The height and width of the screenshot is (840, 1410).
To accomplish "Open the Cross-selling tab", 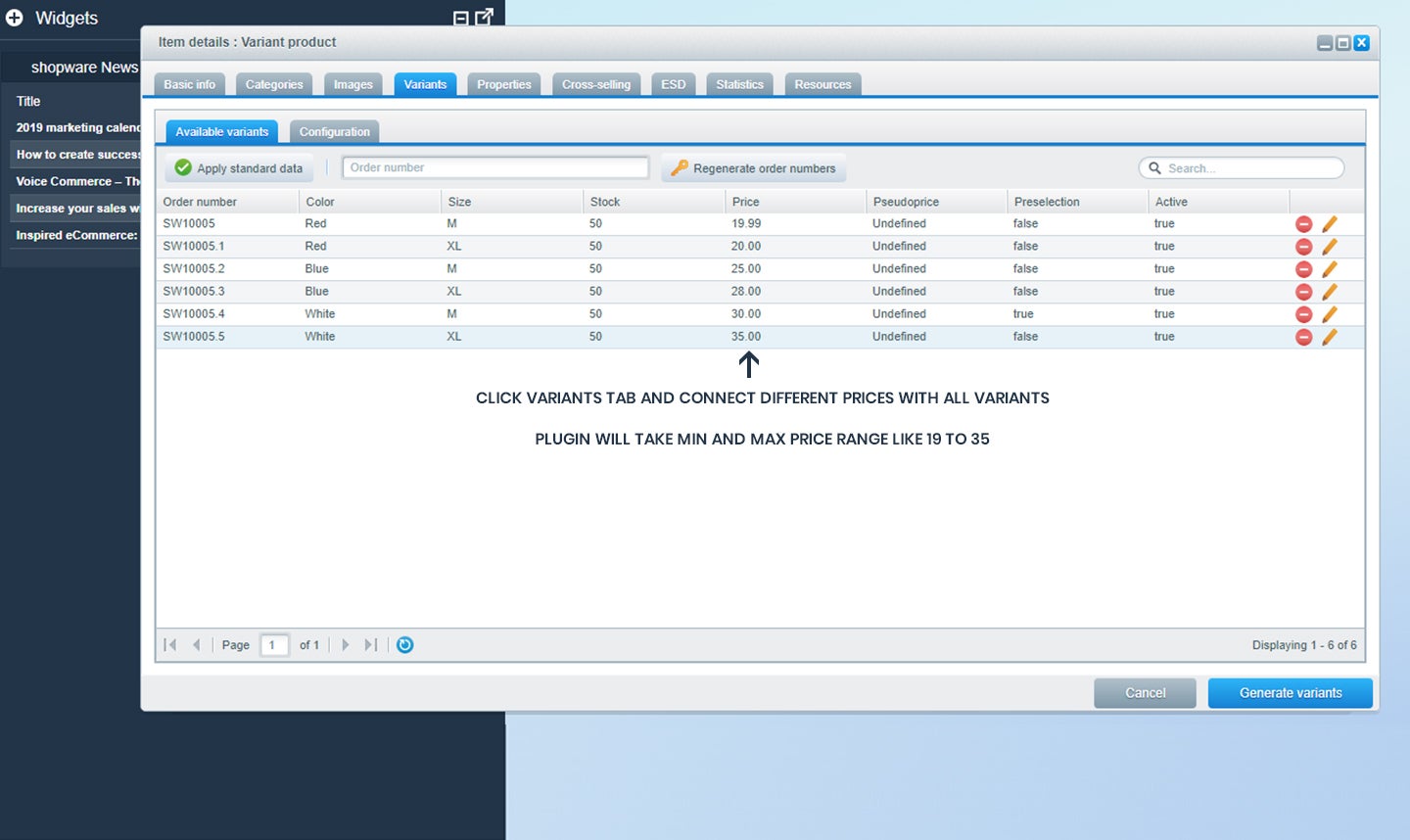I will click(x=596, y=84).
